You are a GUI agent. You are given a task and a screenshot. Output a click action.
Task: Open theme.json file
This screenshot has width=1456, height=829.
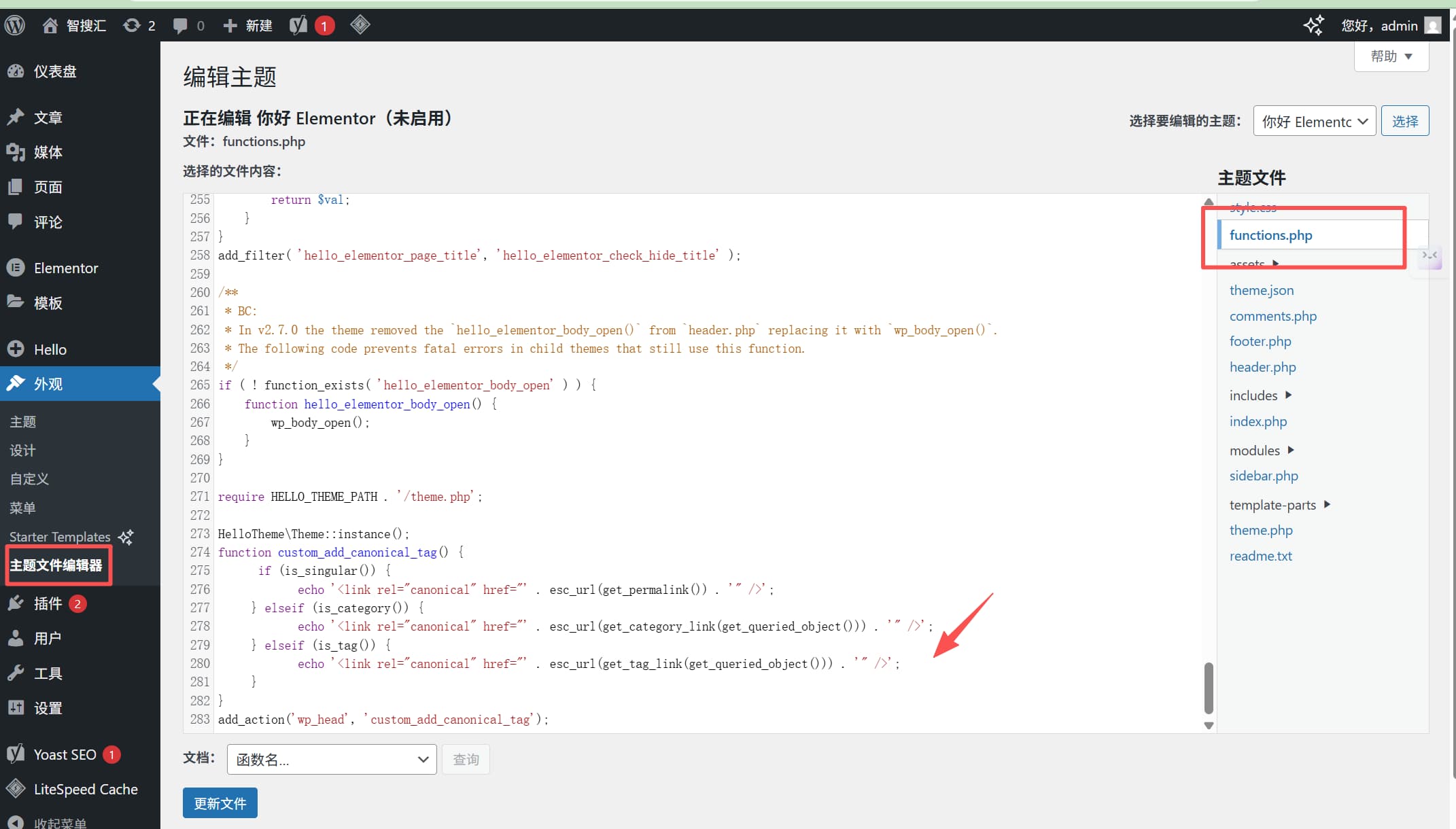1262,290
